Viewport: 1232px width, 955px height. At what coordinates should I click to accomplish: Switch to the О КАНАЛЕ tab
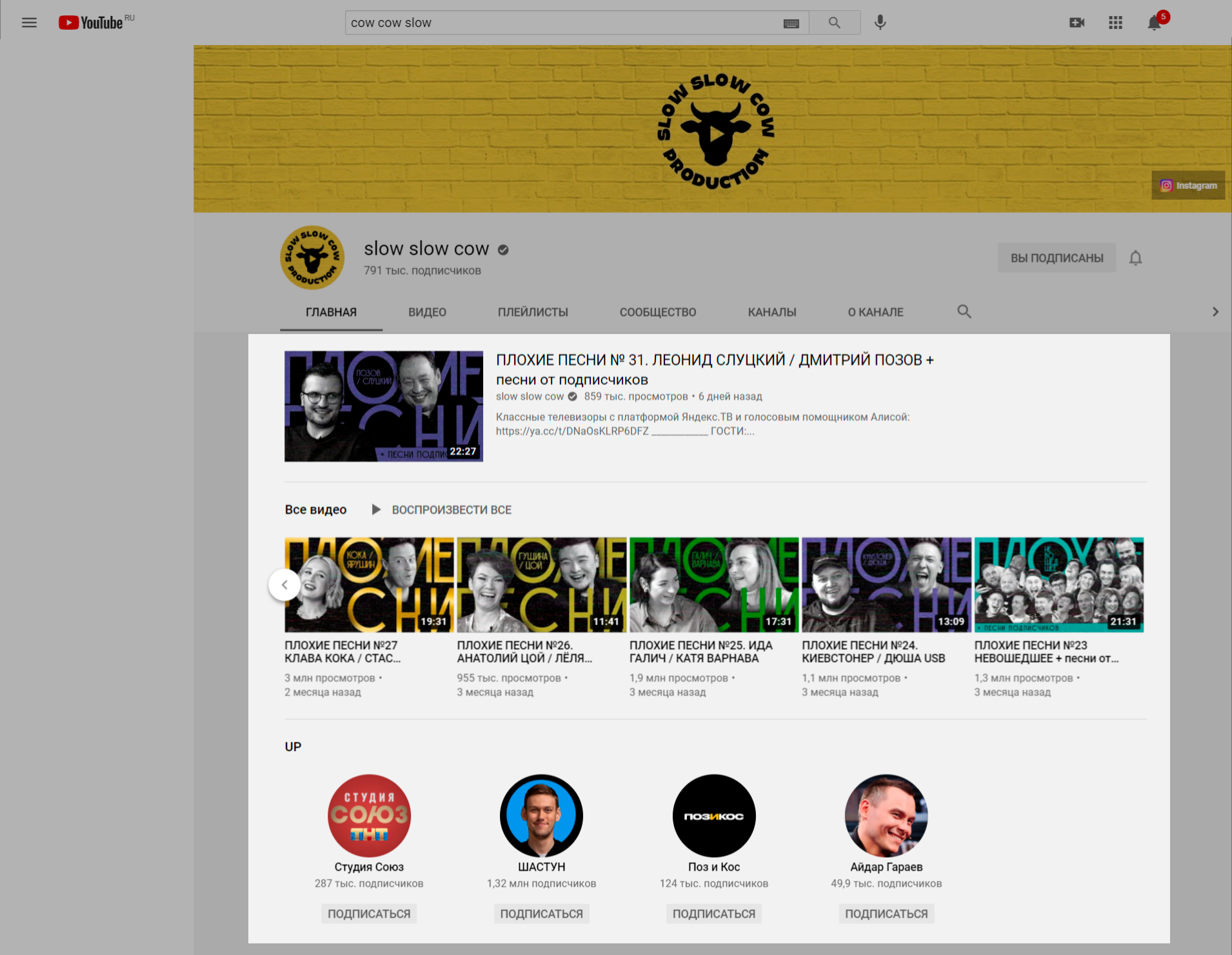click(x=875, y=312)
